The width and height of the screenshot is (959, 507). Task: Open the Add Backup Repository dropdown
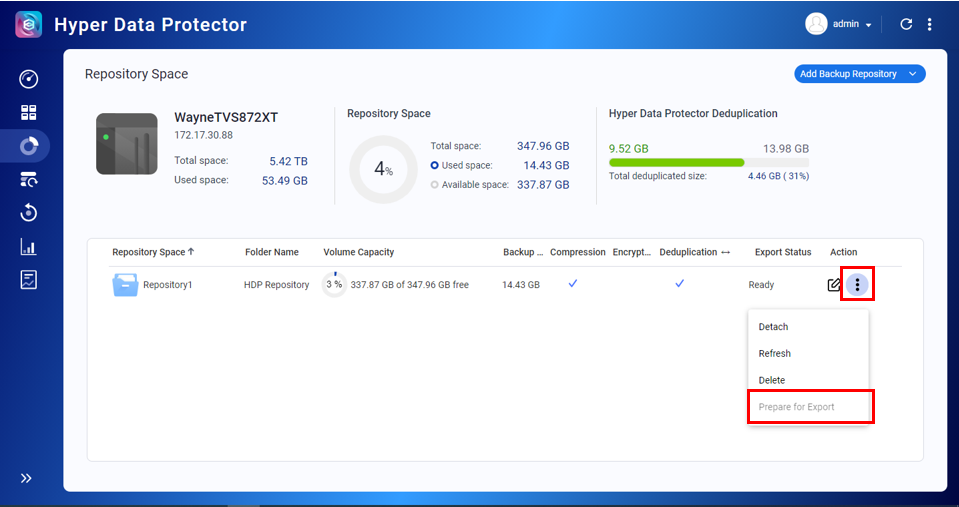coord(860,74)
